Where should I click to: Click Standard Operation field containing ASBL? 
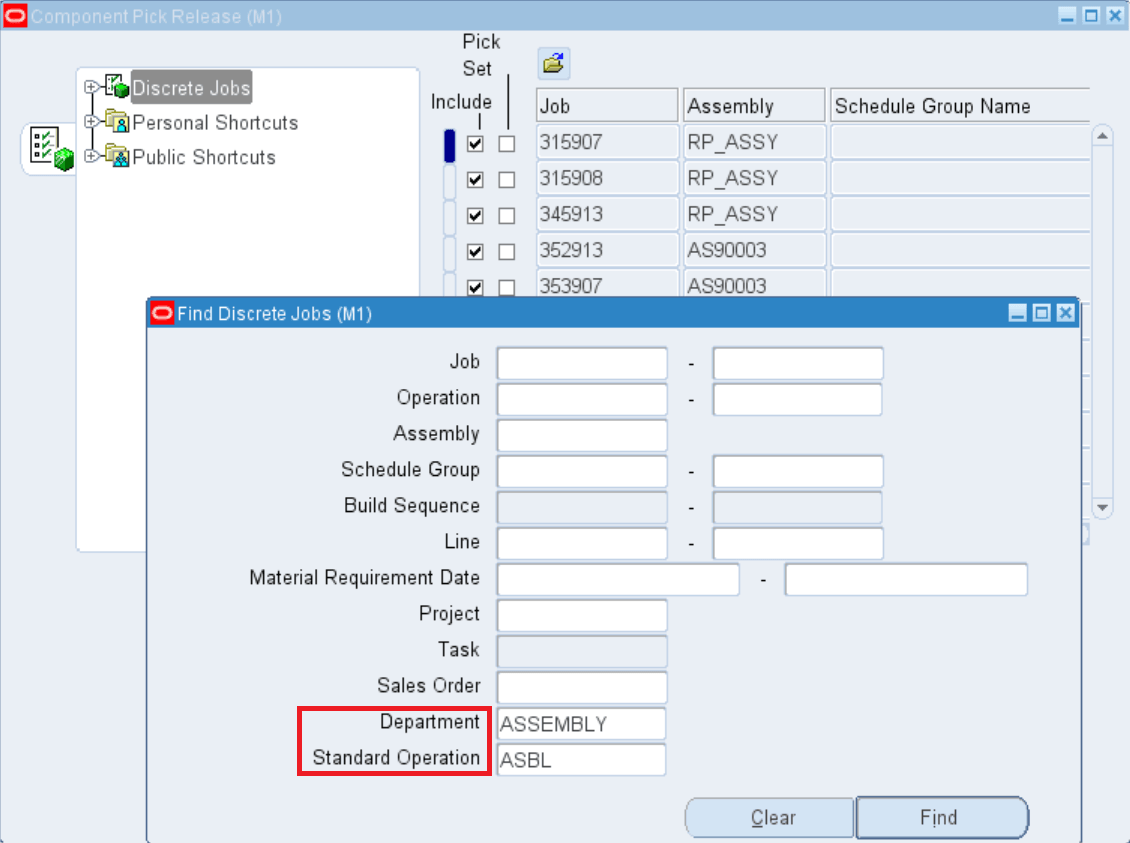click(x=582, y=759)
